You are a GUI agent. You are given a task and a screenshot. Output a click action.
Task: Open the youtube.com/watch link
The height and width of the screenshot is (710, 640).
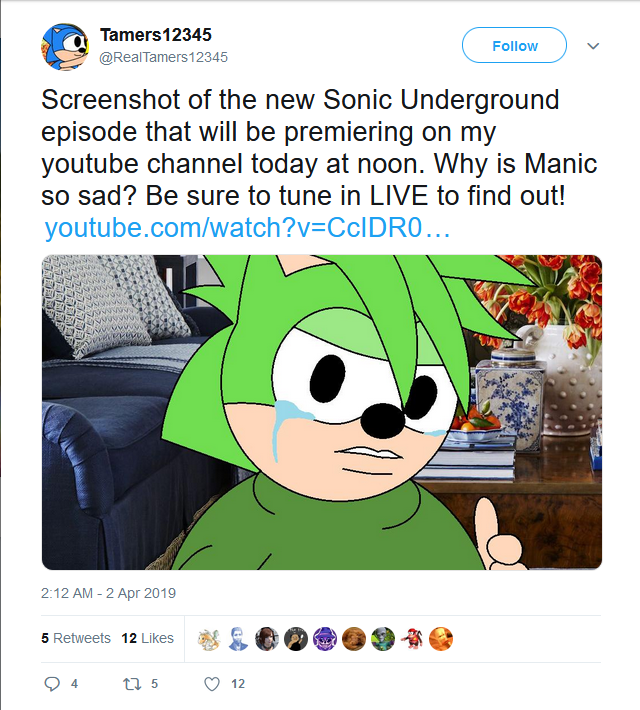pyautogui.click(x=248, y=227)
